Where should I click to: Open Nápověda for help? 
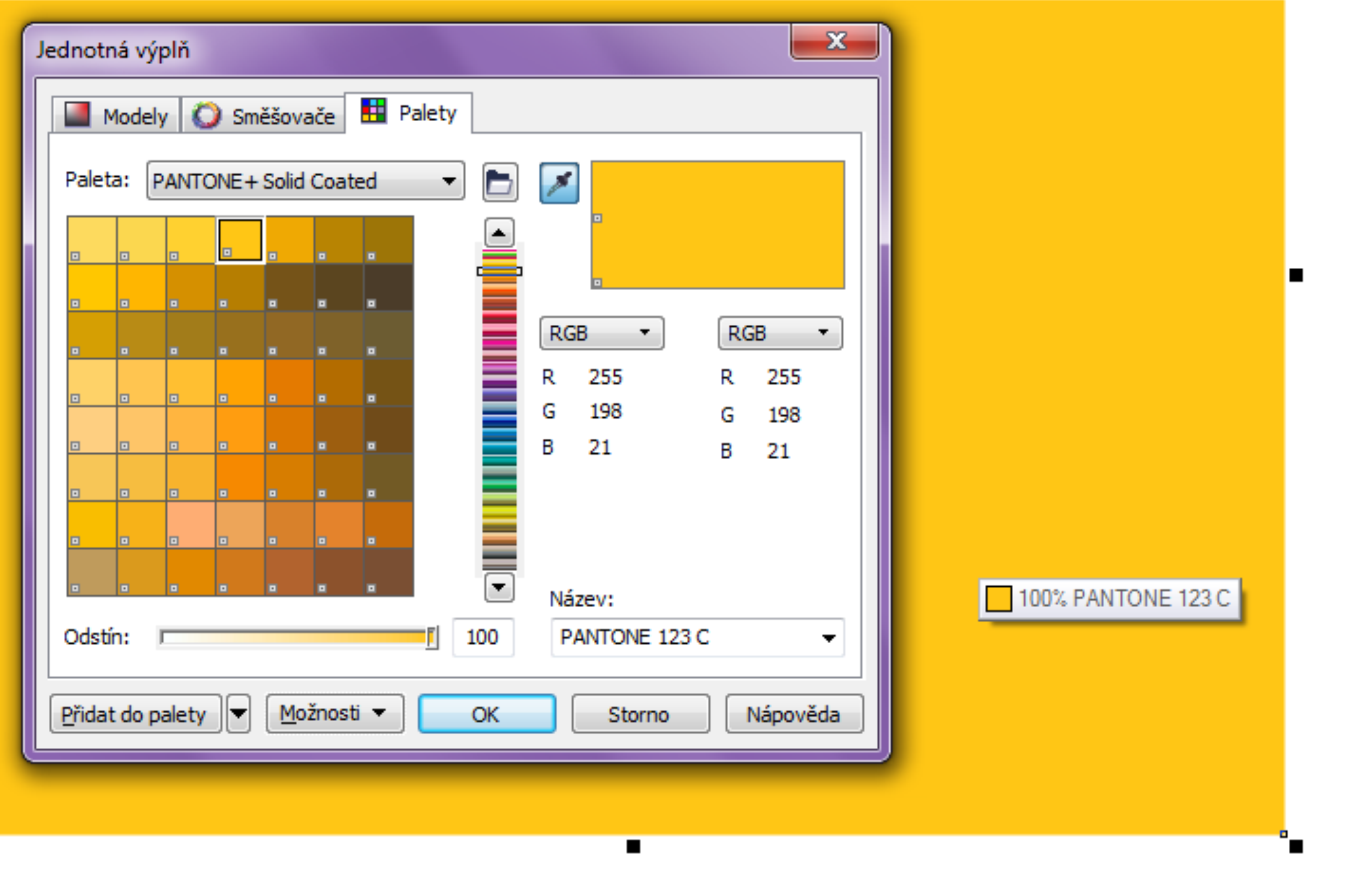coord(793,714)
